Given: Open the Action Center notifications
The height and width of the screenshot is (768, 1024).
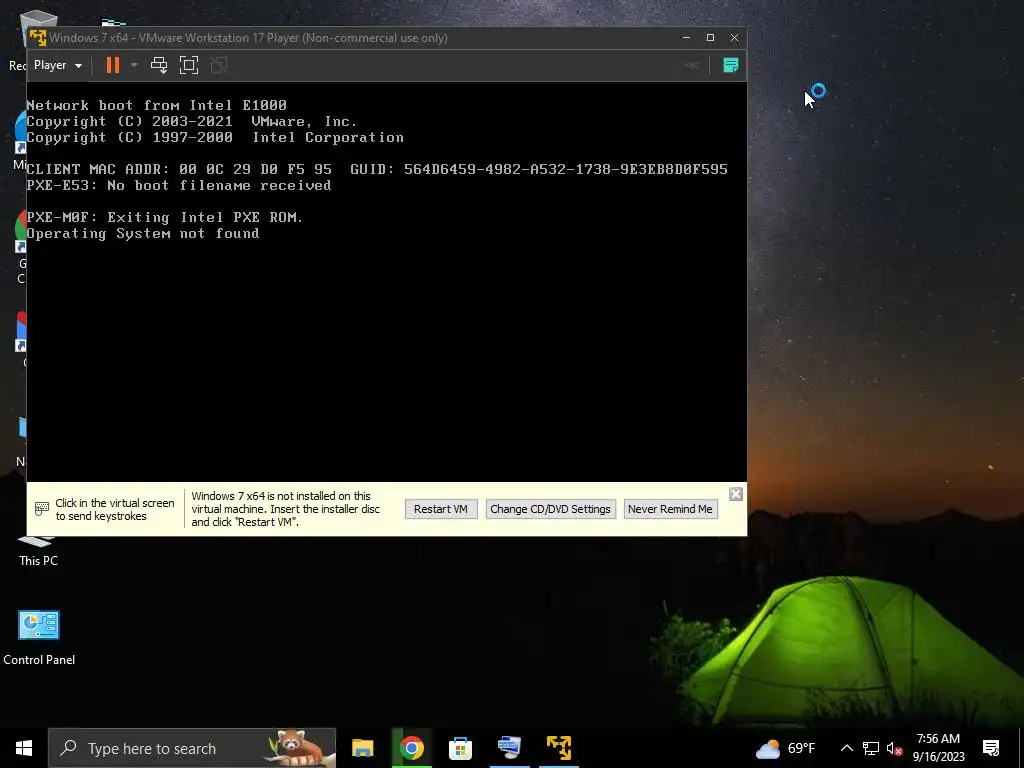Looking at the screenshot, I should [x=991, y=748].
